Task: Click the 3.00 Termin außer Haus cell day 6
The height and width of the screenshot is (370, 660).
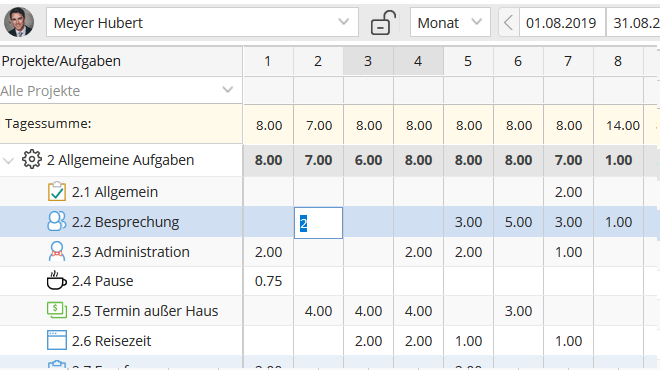Action: (x=518, y=311)
